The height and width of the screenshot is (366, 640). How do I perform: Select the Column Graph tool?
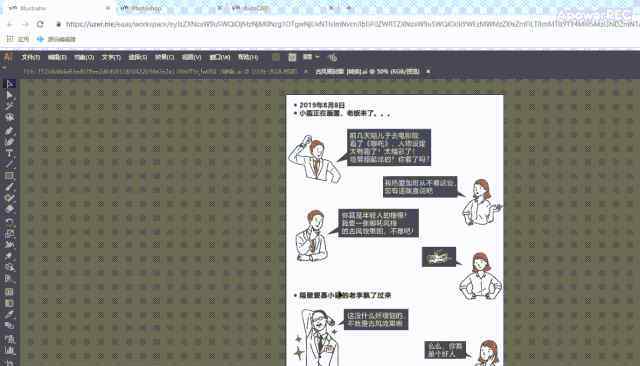[10, 350]
